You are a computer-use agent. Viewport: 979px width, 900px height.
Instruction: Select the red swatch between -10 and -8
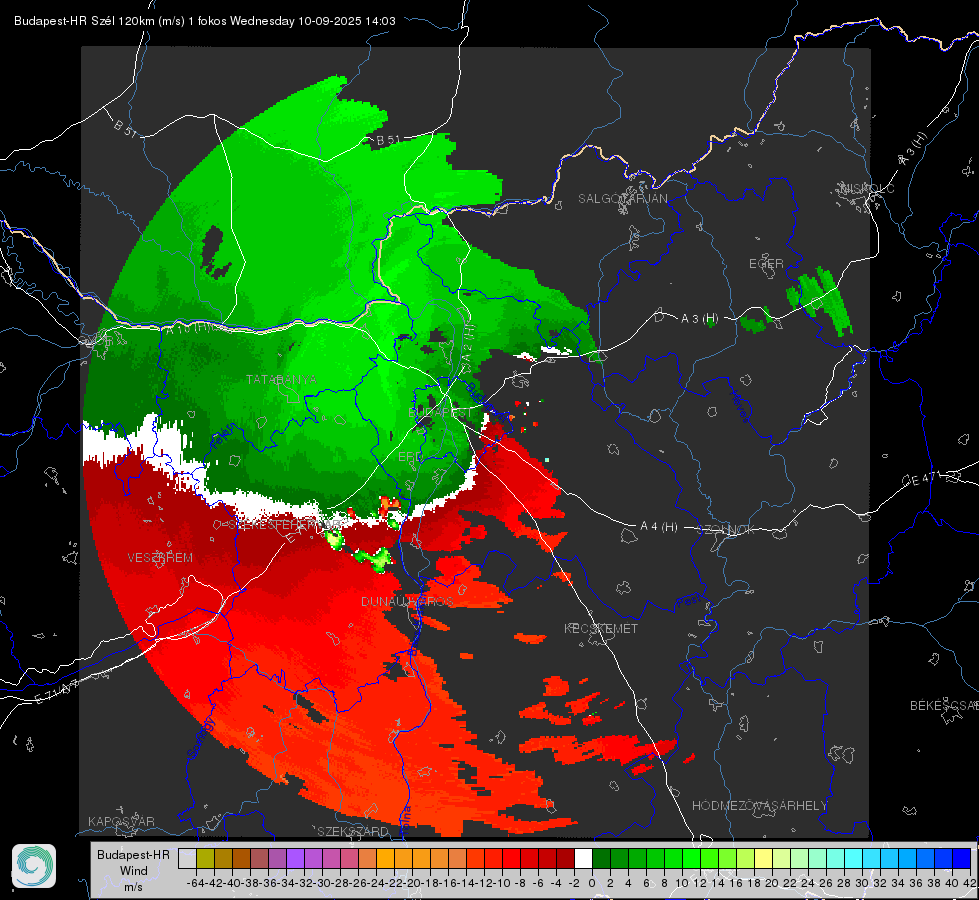click(511, 859)
